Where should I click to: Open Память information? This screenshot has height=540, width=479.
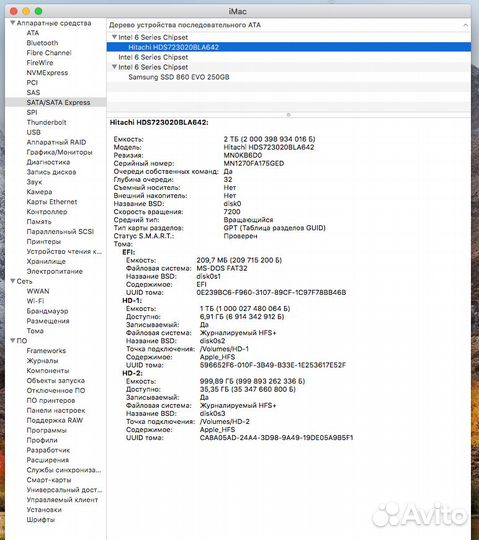pos(39,222)
